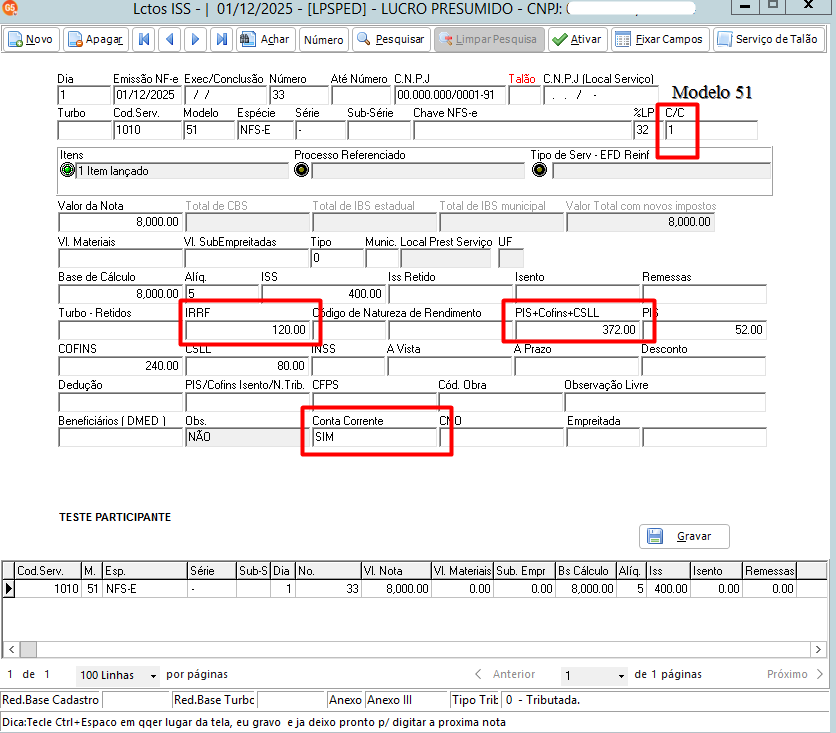Click the grid scrollbar left arrow

pyautogui.click(x=11, y=649)
